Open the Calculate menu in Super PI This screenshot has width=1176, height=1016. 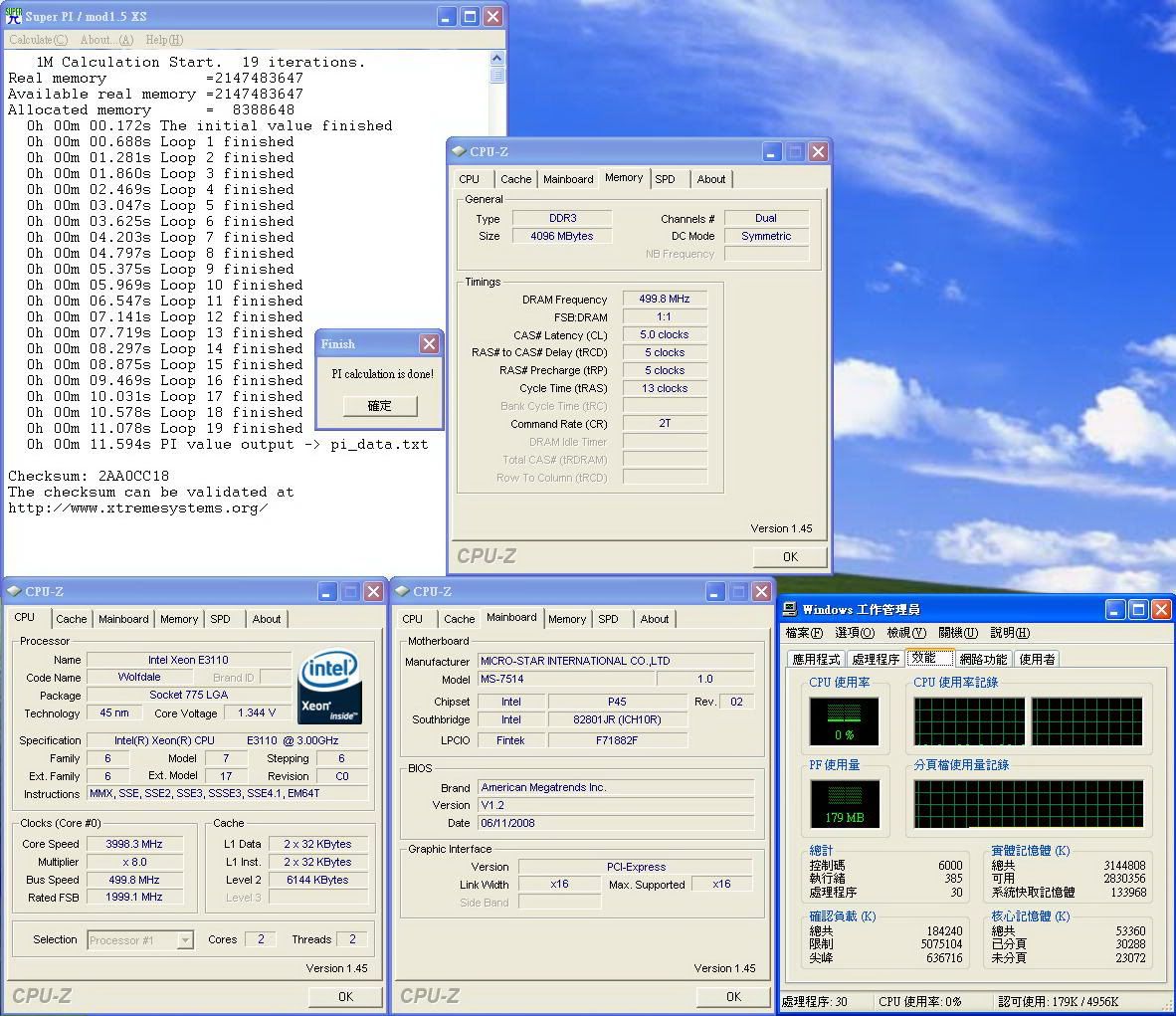[x=38, y=40]
